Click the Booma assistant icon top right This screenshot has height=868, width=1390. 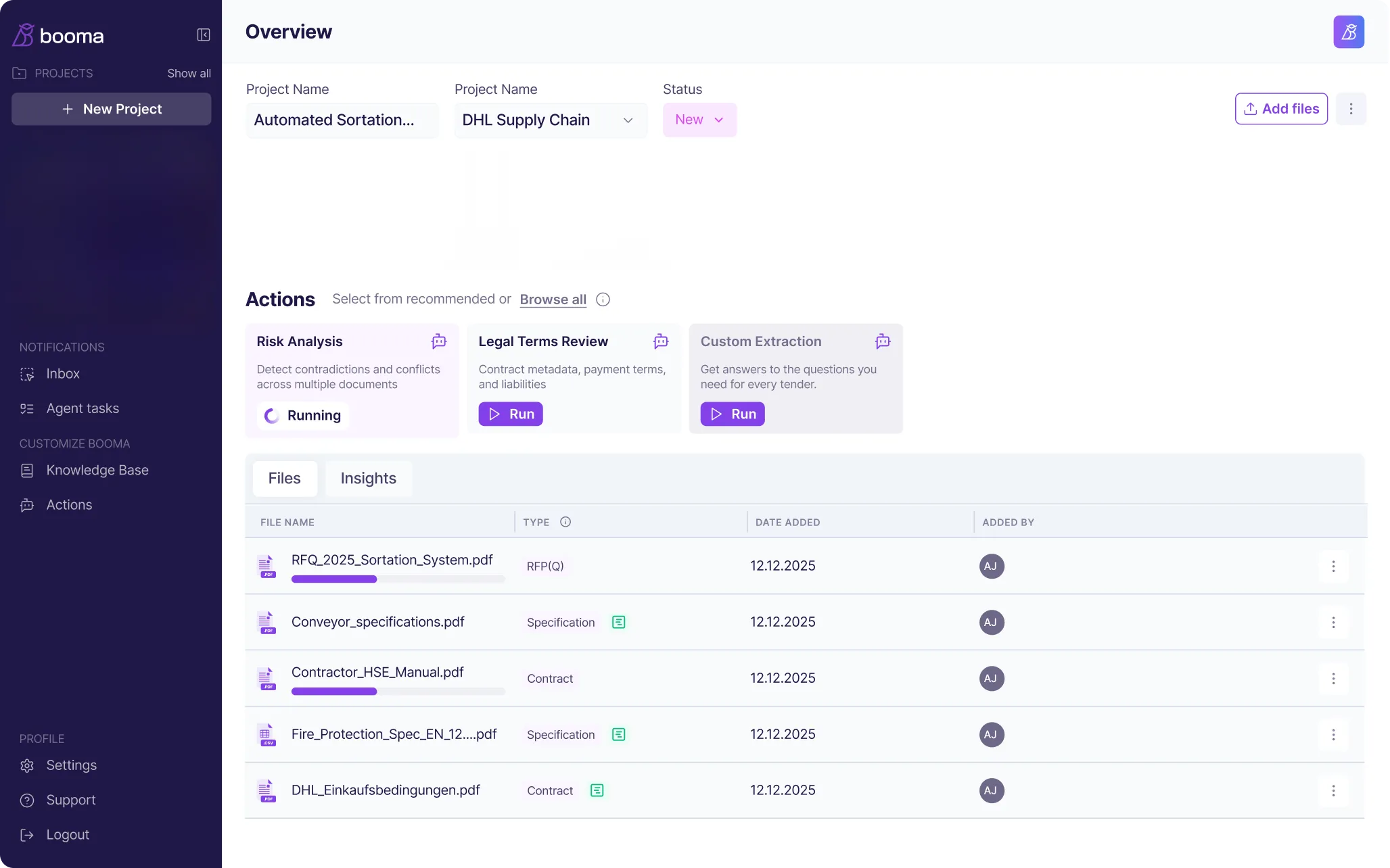click(x=1348, y=32)
